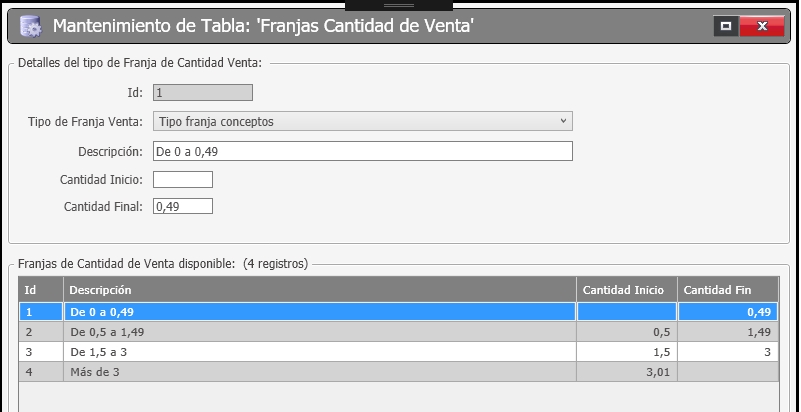Select row 'De 1,5 a 3'

click(x=398, y=352)
